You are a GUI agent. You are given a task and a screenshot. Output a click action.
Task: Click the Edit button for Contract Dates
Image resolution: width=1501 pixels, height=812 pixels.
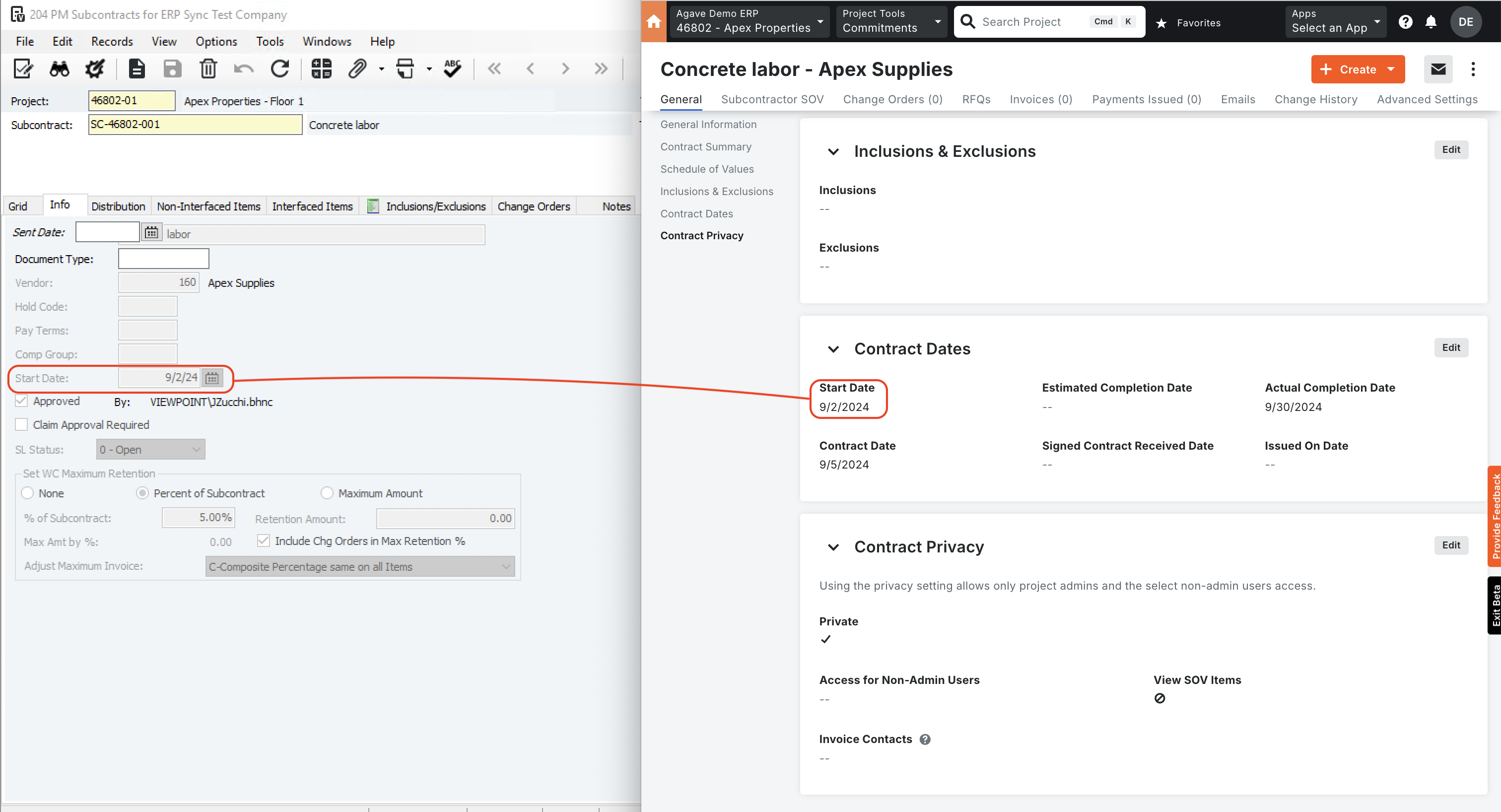(x=1451, y=348)
